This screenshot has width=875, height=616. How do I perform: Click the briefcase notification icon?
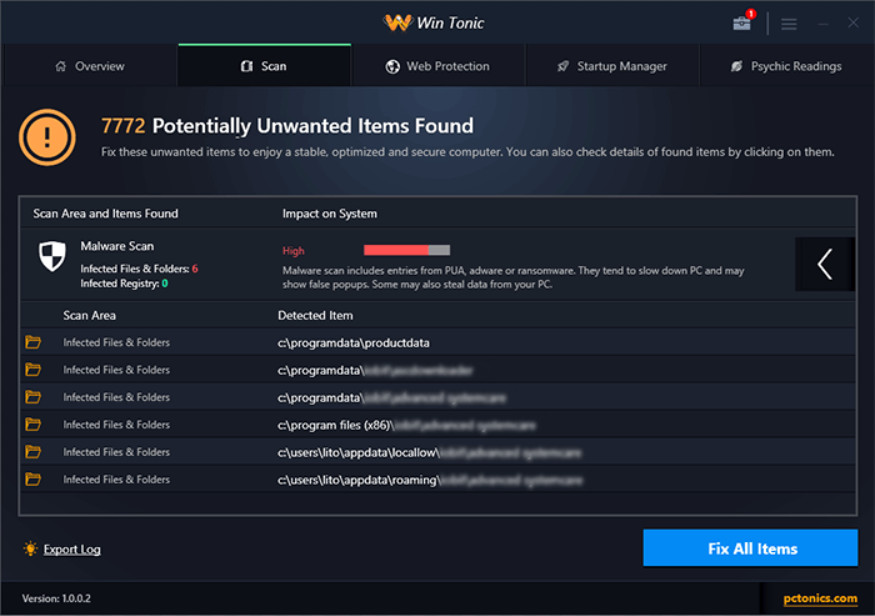pos(742,23)
